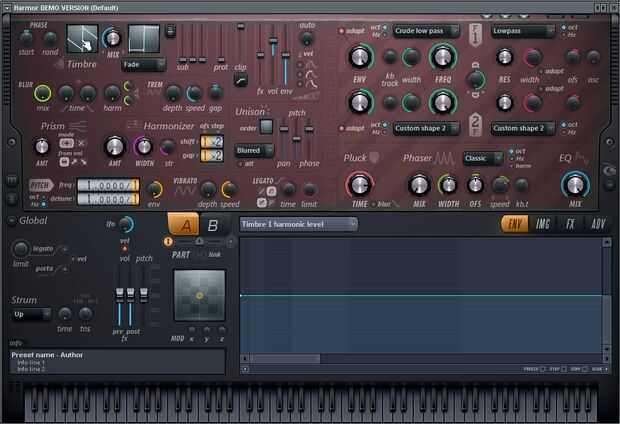Select Hz unit for Filter 1 frequency
620x424 pixels.
tap(384, 35)
